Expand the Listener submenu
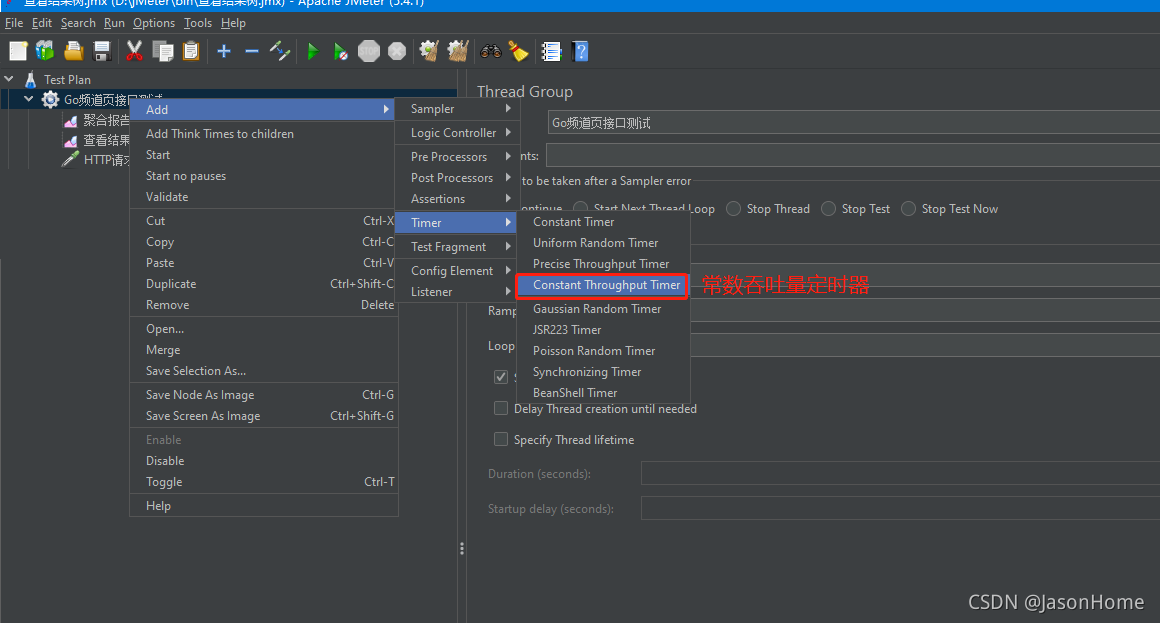Screen dimensions: 1160x623 (457, 292)
